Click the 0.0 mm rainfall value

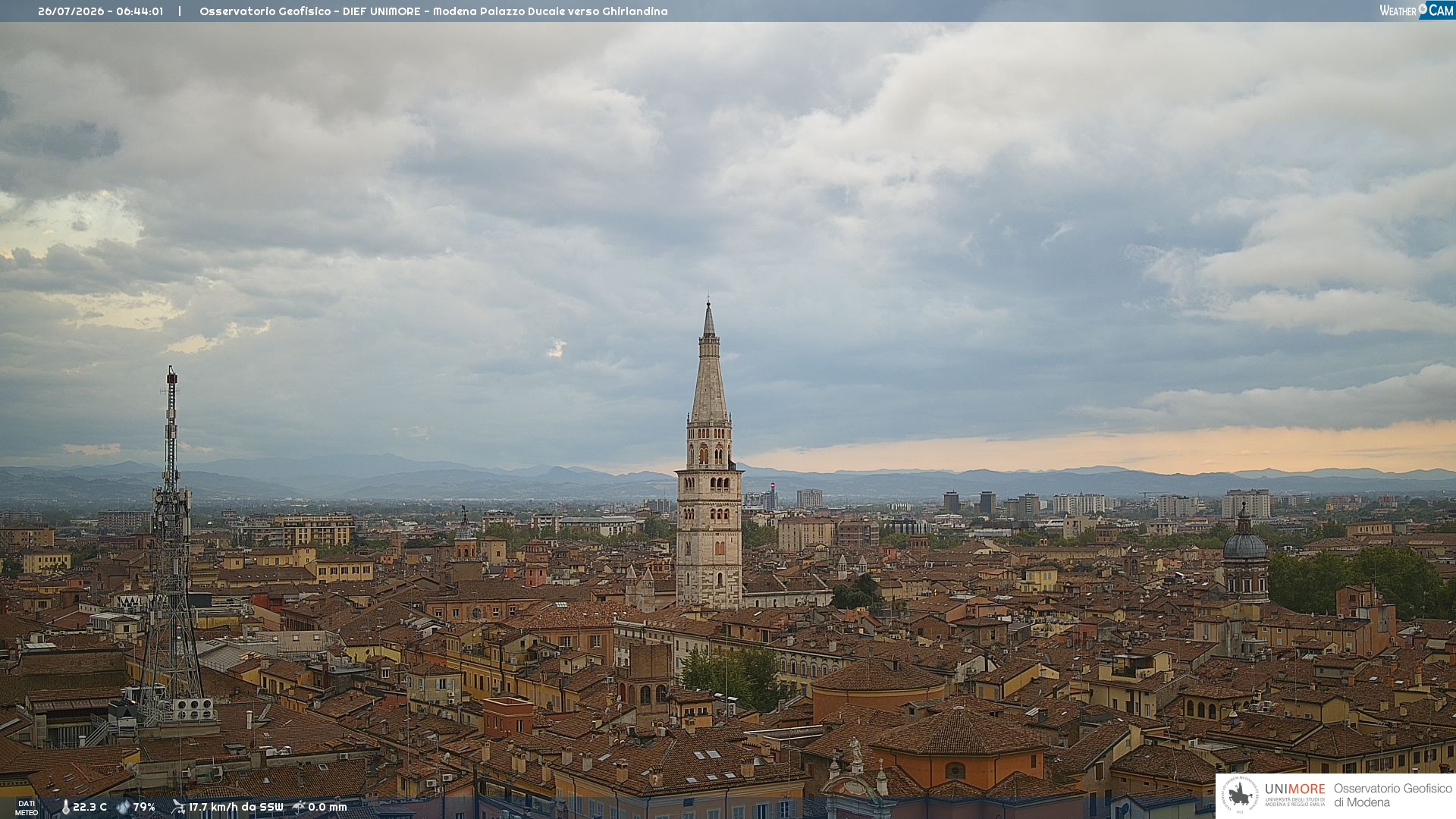pos(328,808)
